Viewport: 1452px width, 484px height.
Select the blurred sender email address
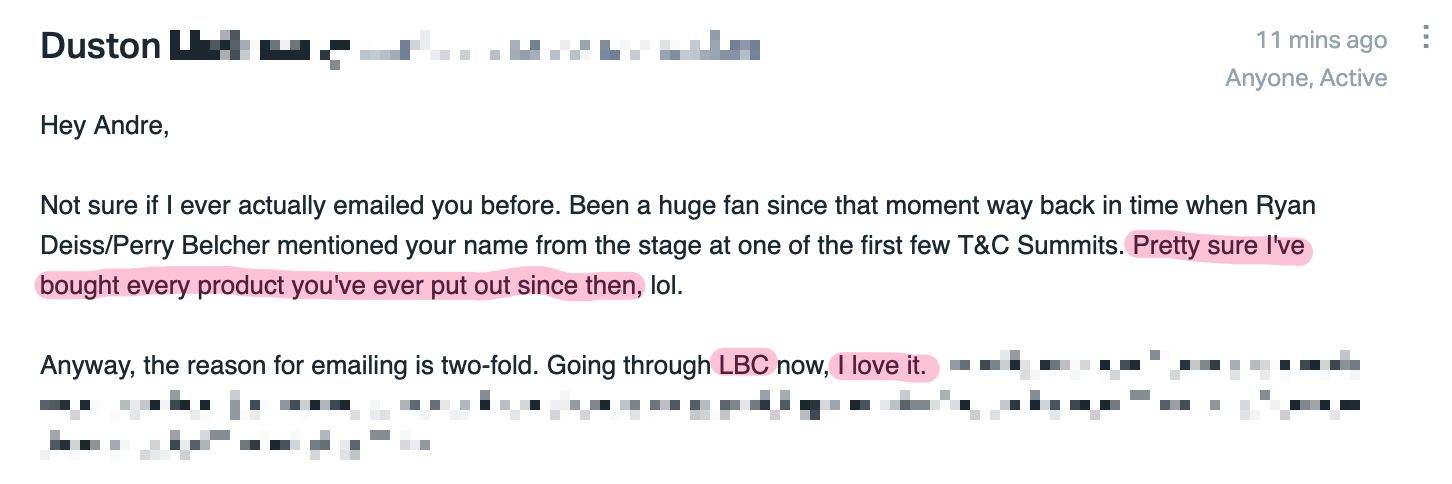540,48
